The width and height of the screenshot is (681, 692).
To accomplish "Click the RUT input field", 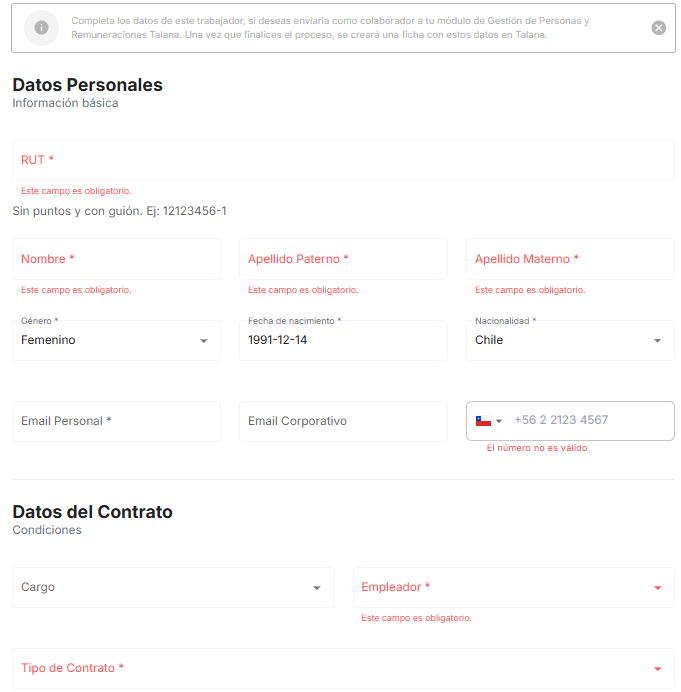I will pos(343,160).
